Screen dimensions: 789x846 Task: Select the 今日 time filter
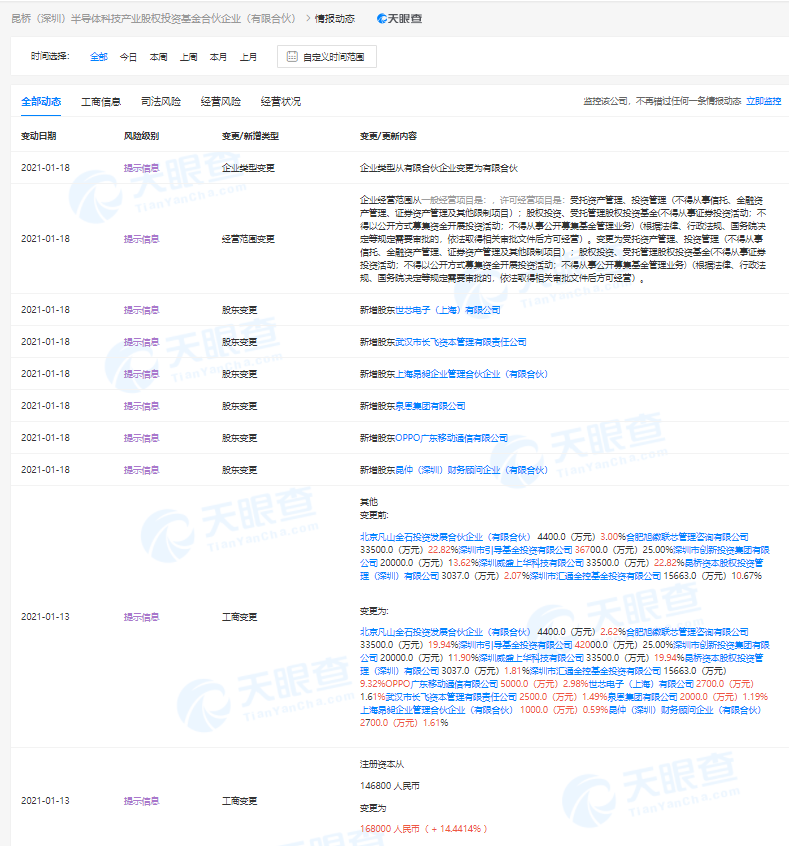pos(128,57)
